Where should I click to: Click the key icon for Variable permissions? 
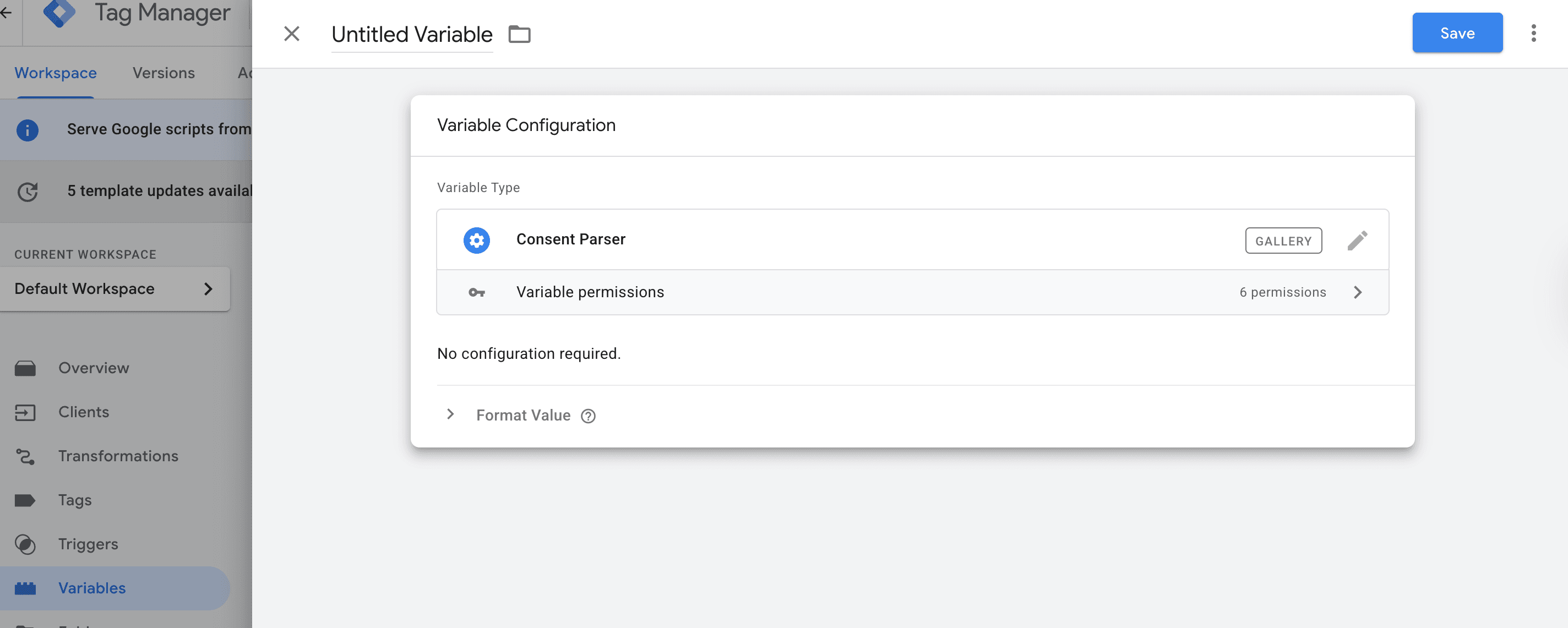tap(477, 292)
